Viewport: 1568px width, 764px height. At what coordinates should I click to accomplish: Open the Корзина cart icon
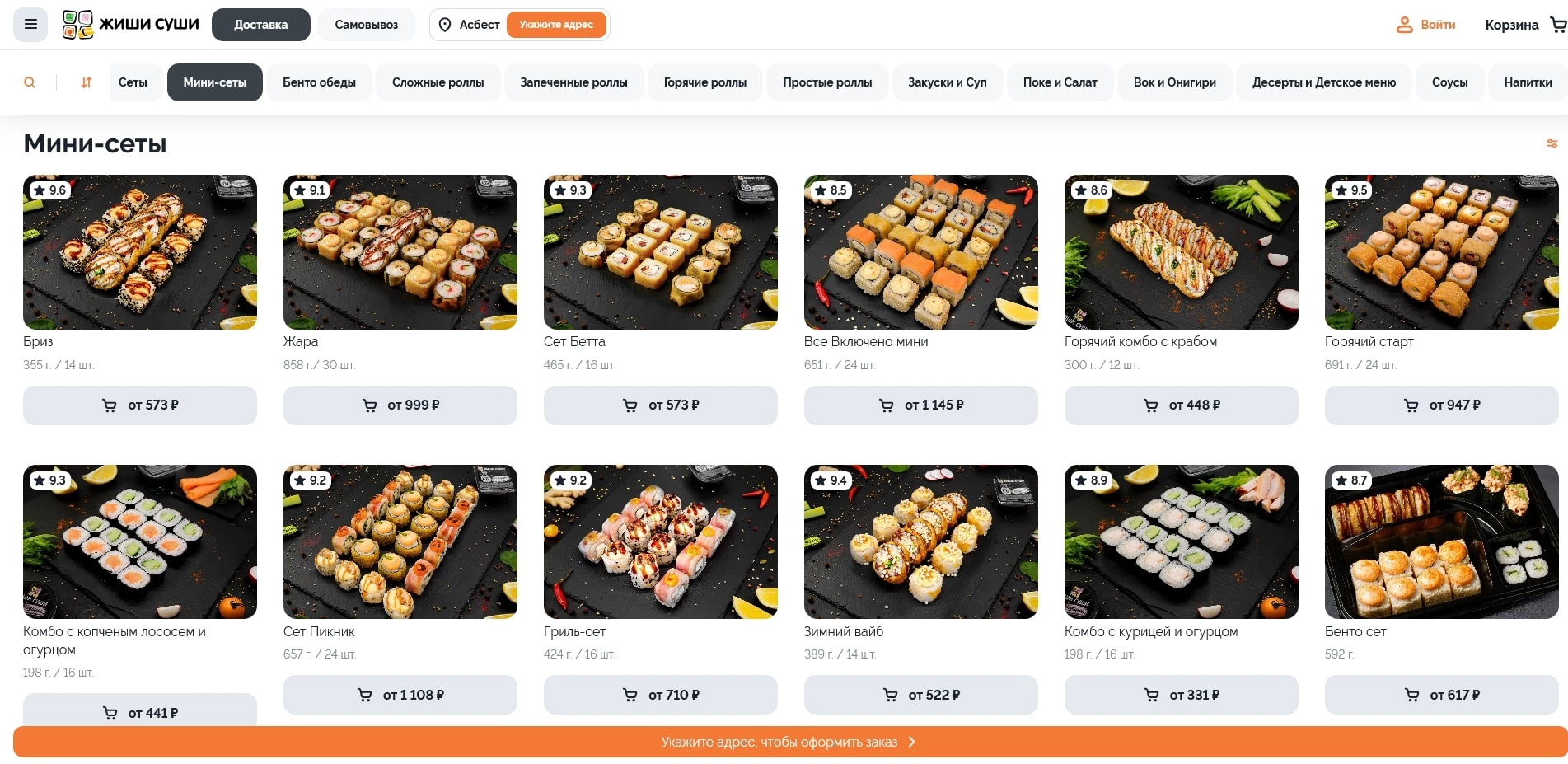1557,25
